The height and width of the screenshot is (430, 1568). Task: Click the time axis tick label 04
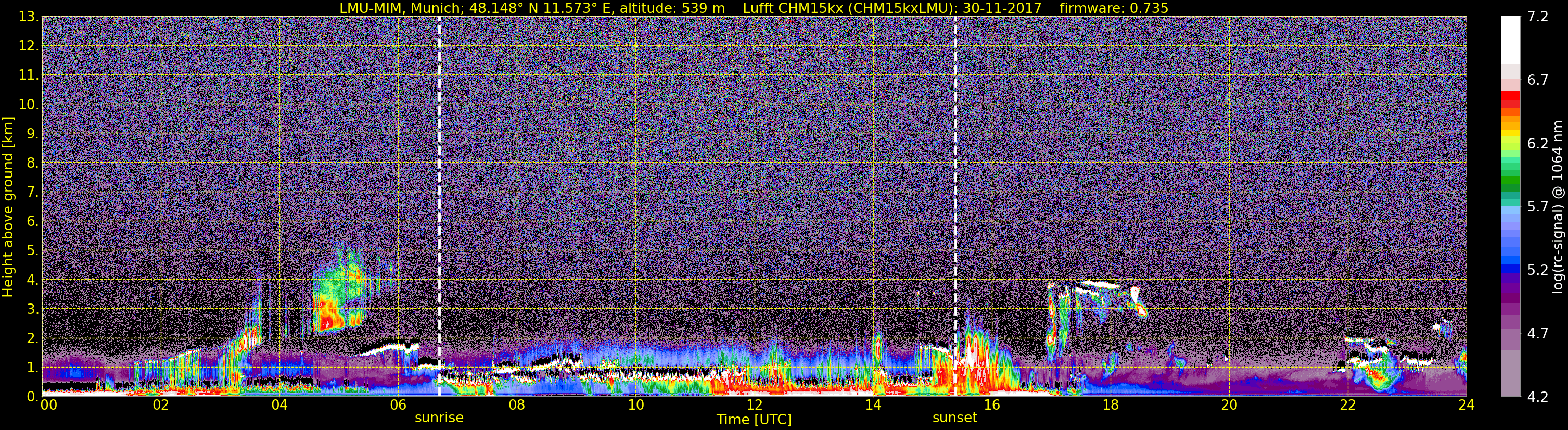(x=279, y=406)
